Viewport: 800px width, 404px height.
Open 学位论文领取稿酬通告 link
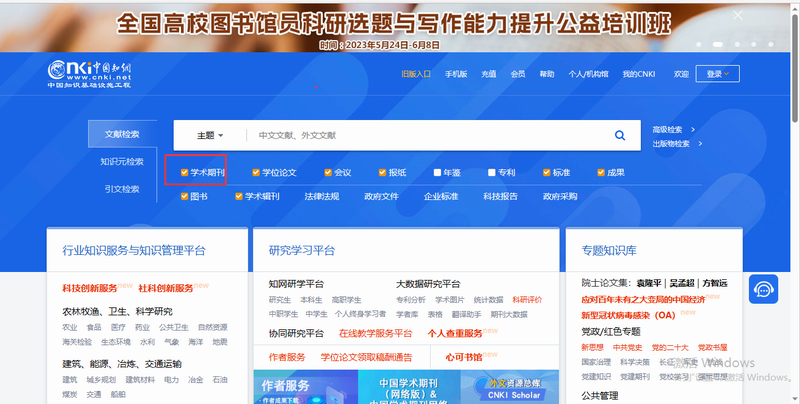tap(366, 357)
